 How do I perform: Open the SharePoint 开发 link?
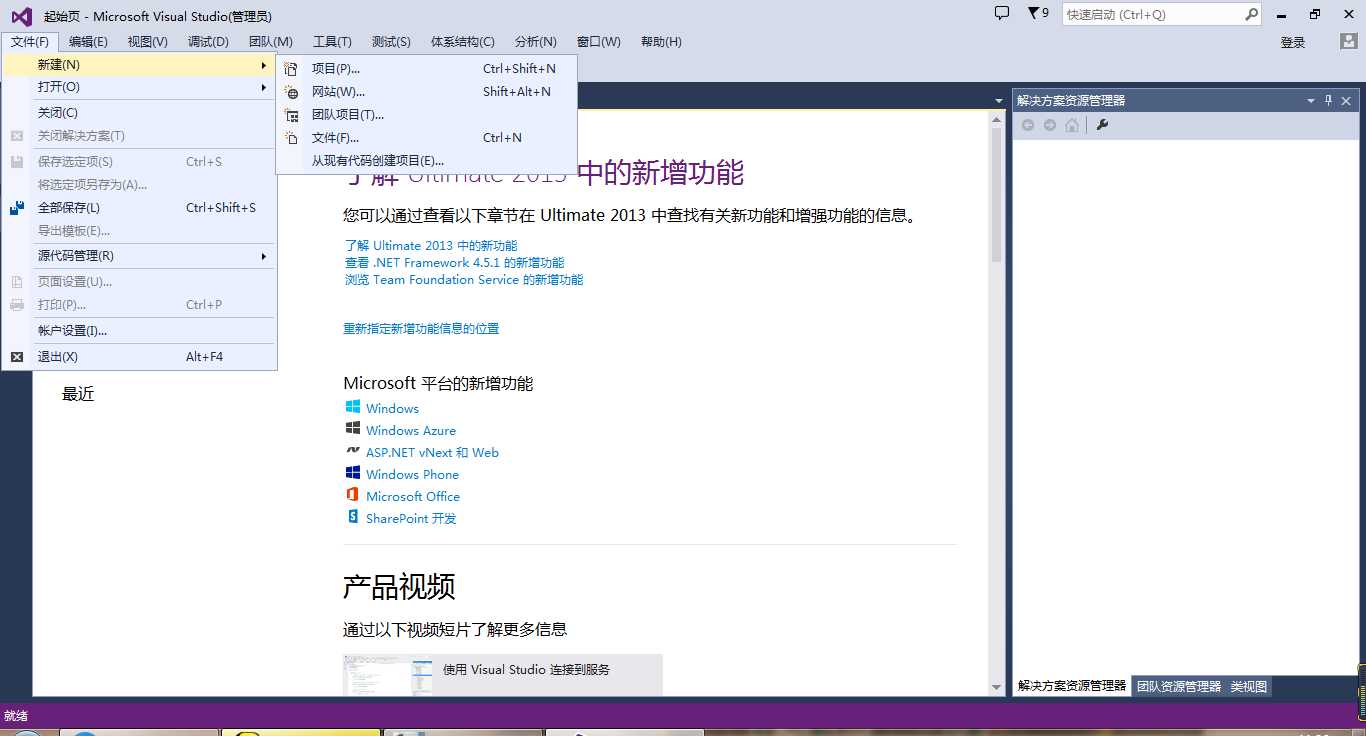[411, 519]
